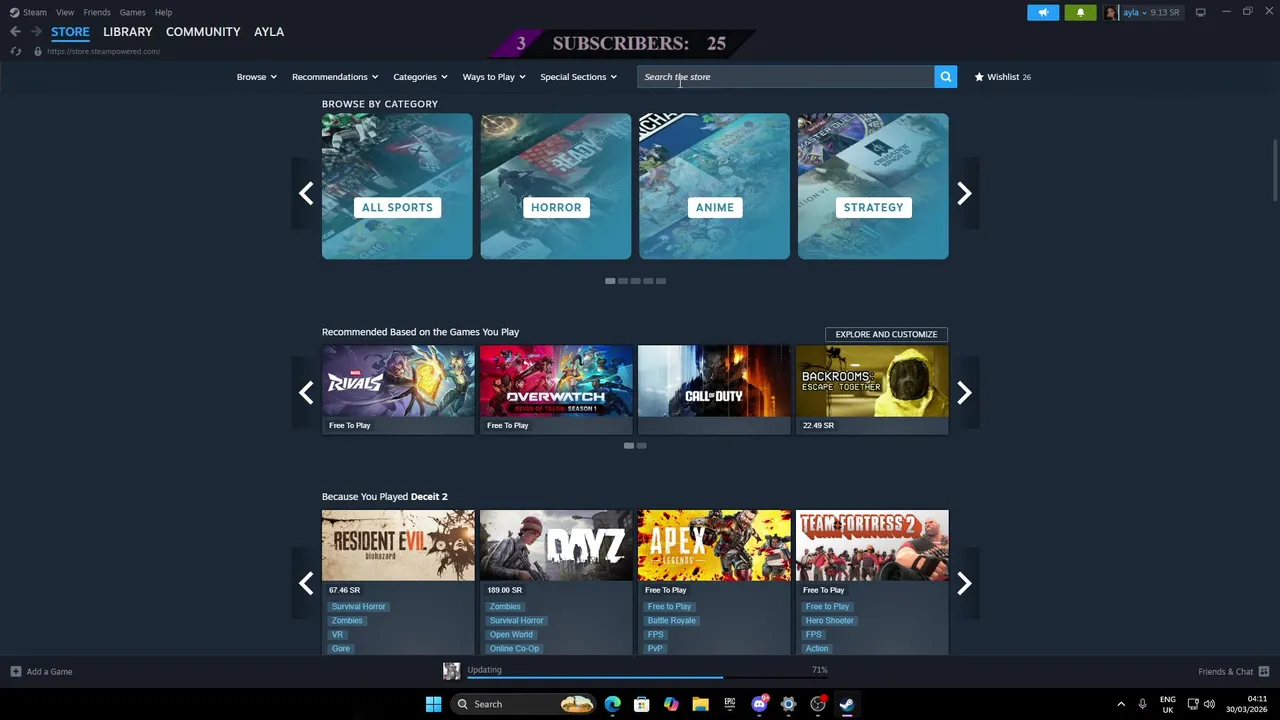
Task: Open the Team Fortress 2 card
Action: coord(872,582)
